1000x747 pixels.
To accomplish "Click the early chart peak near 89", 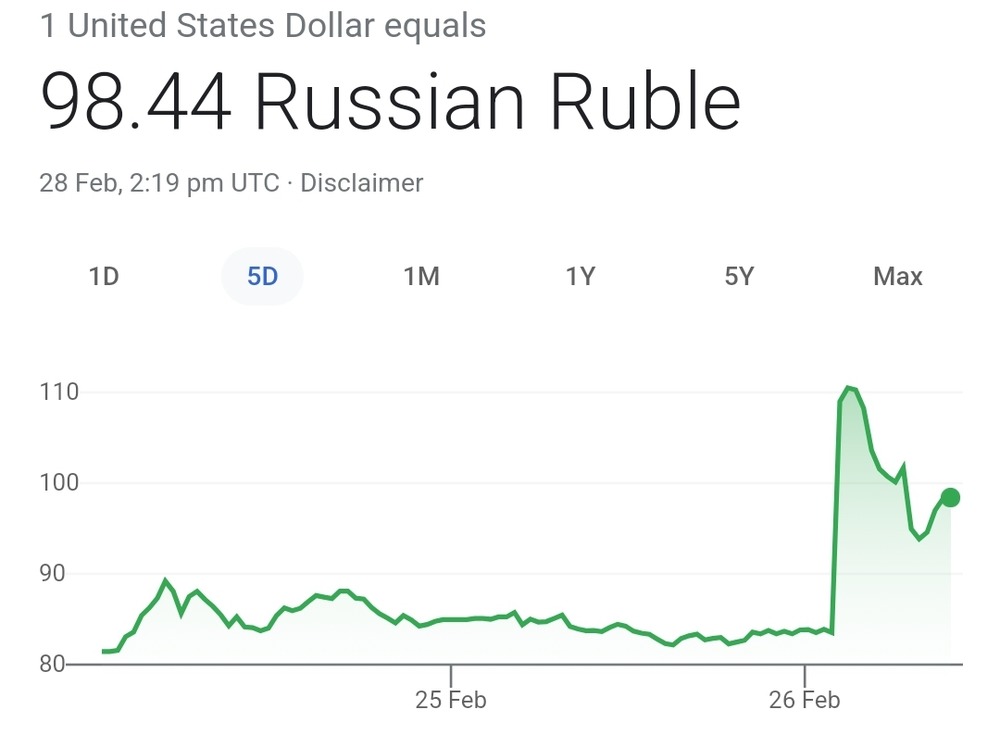I will (165, 581).
